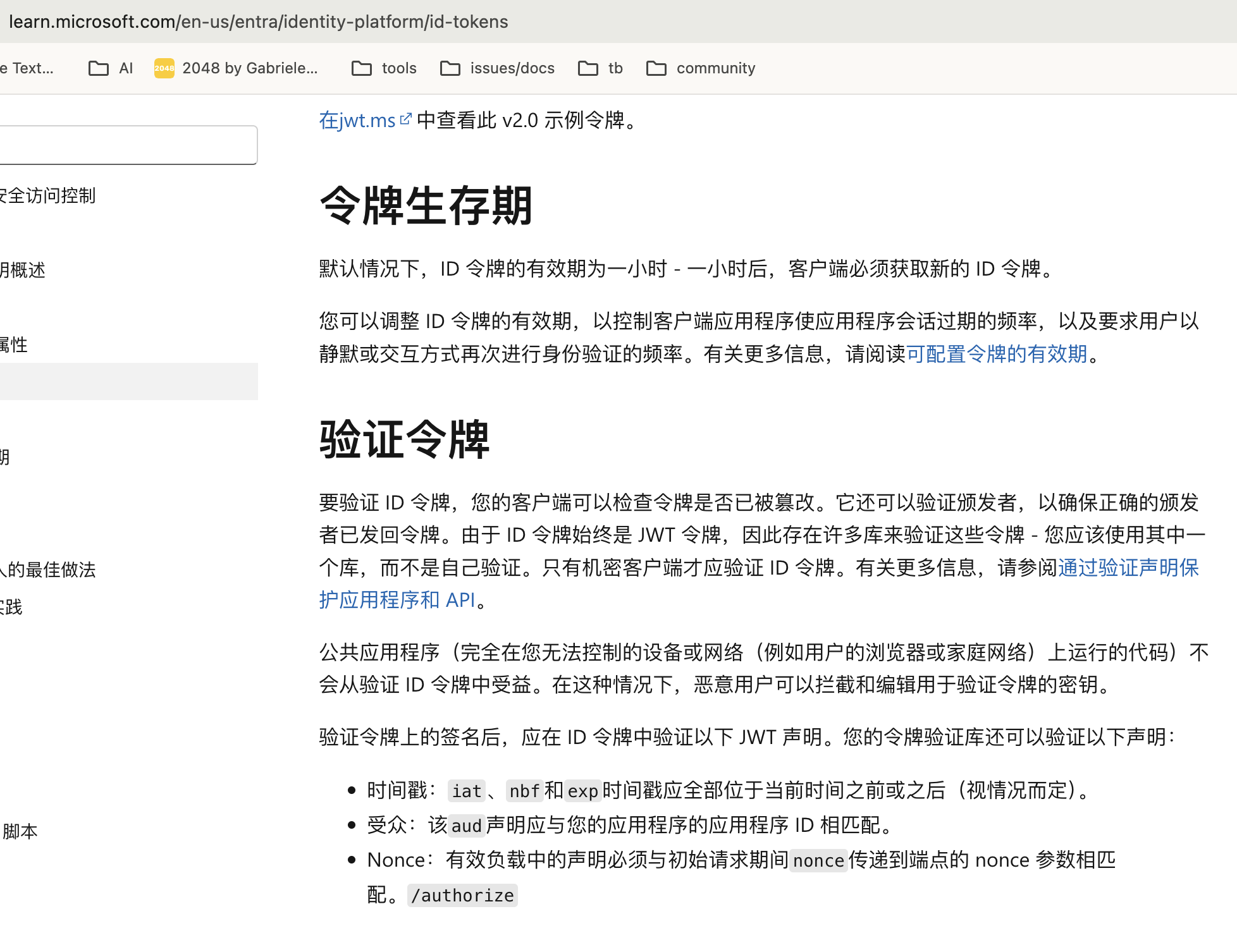Open the 属性 sidebar item
This screenshot has height=952, width=1237.
14,345
